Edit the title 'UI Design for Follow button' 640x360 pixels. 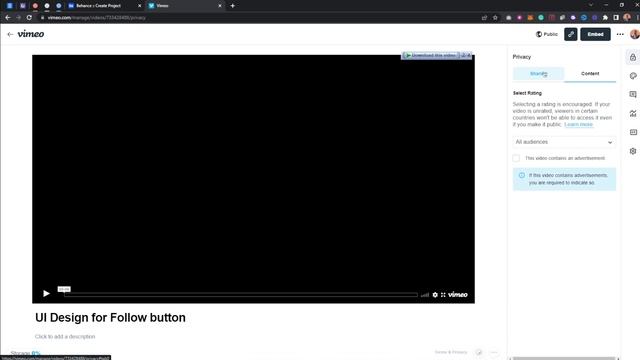(x=110, y=318)
